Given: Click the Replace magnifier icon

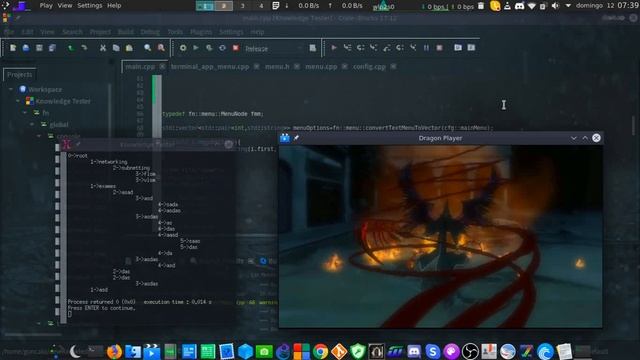Looking at the screenshot, I should (x=161, y=48).
